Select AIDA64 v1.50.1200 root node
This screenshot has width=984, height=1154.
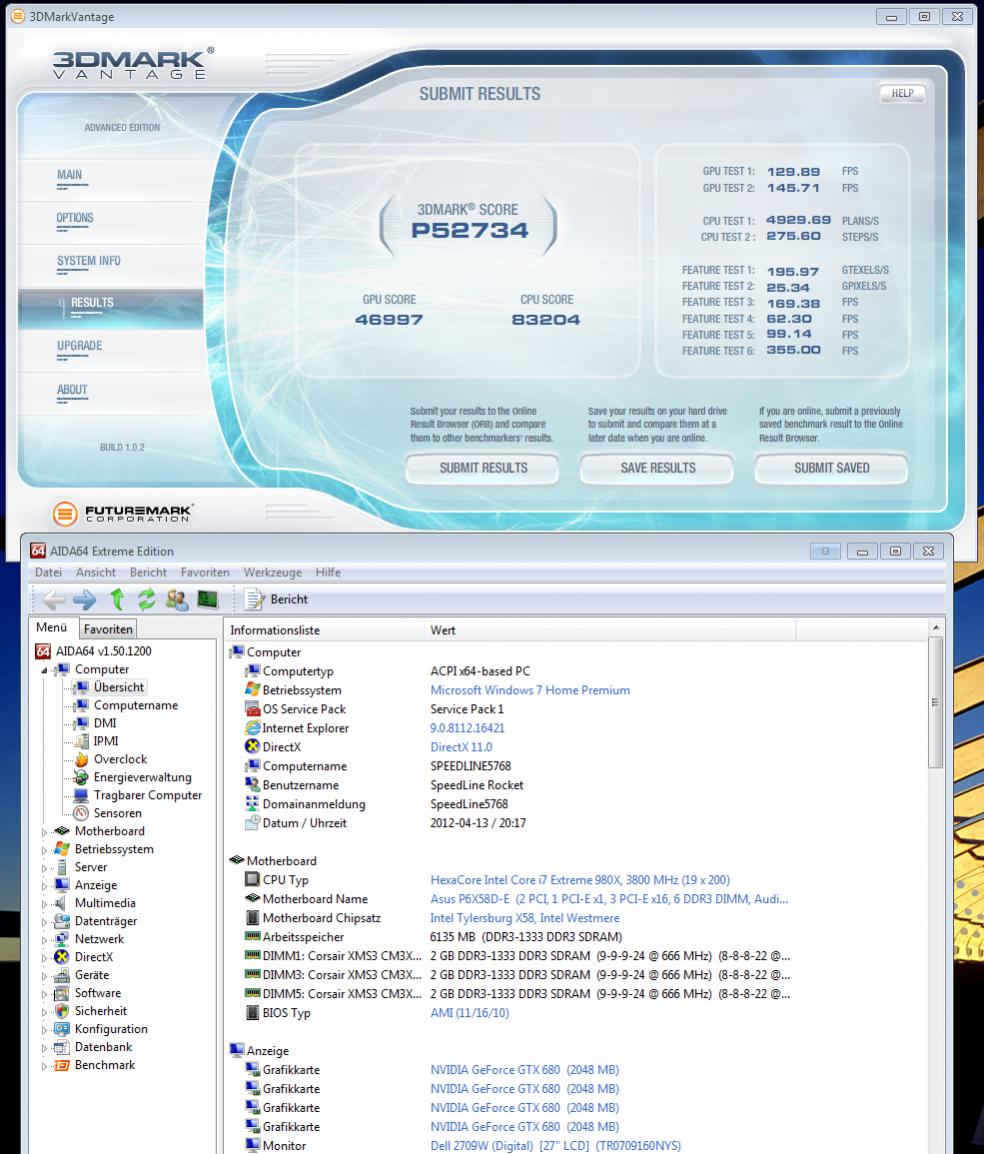[103, 651]
